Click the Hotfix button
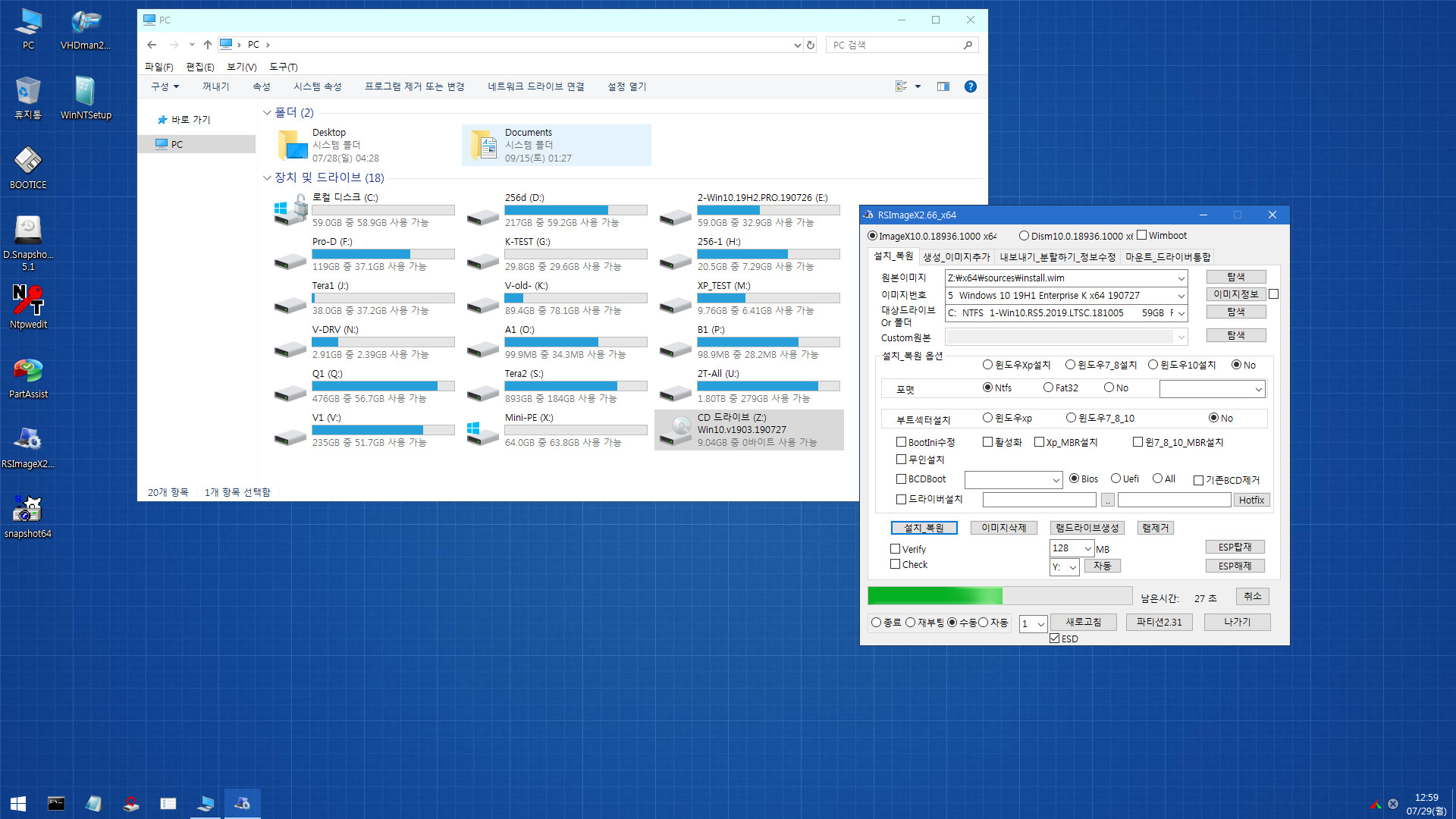Image resolution: width=1456 pixels, height=819 pixels. [1251, 500]
